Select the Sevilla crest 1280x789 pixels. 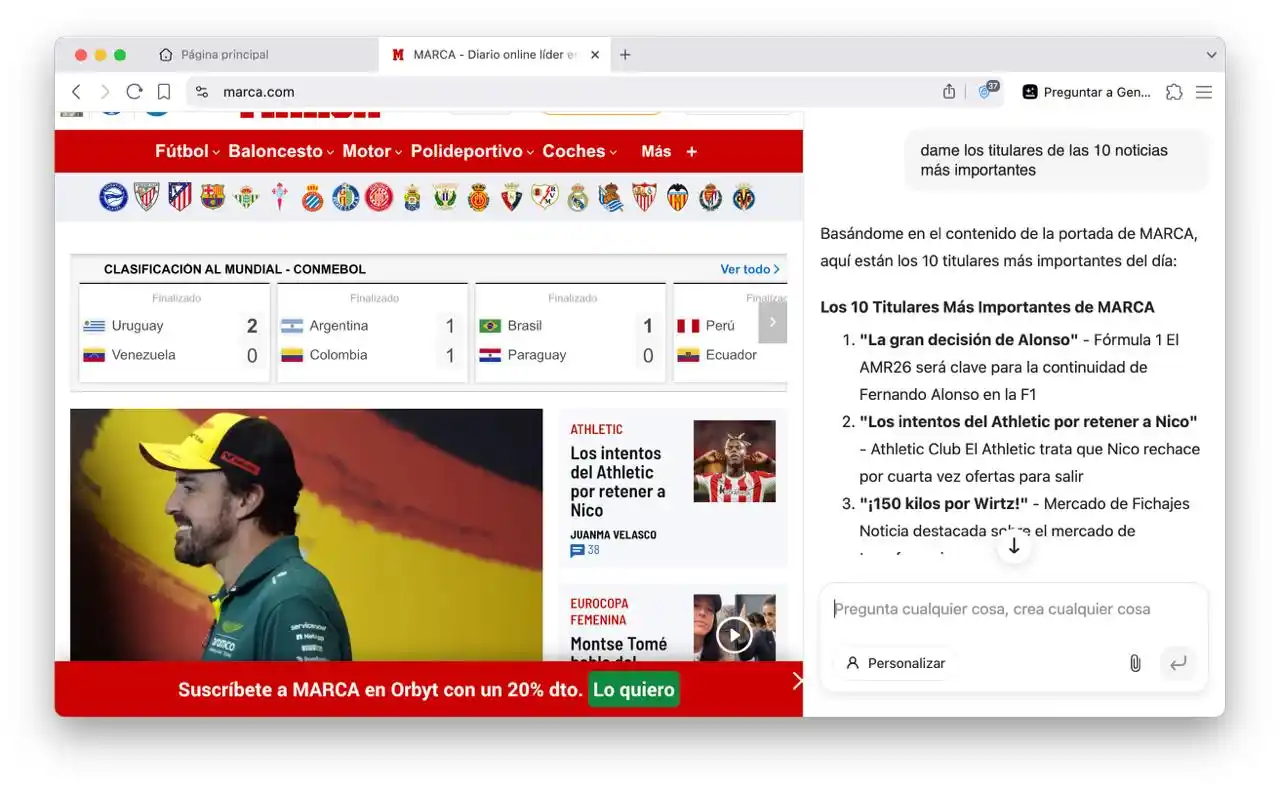[x=644, y=196]
